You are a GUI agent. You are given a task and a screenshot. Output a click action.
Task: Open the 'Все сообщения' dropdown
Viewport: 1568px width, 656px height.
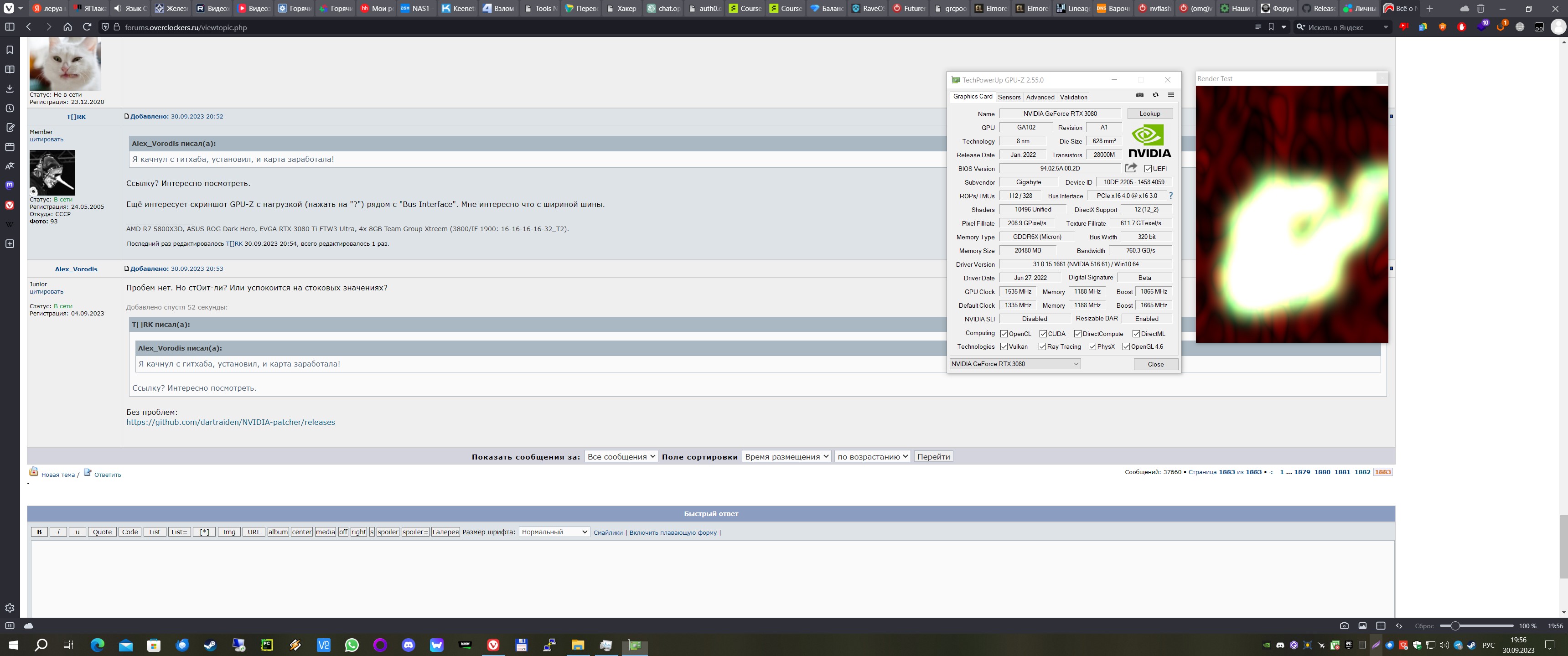(x=621, y=456)
